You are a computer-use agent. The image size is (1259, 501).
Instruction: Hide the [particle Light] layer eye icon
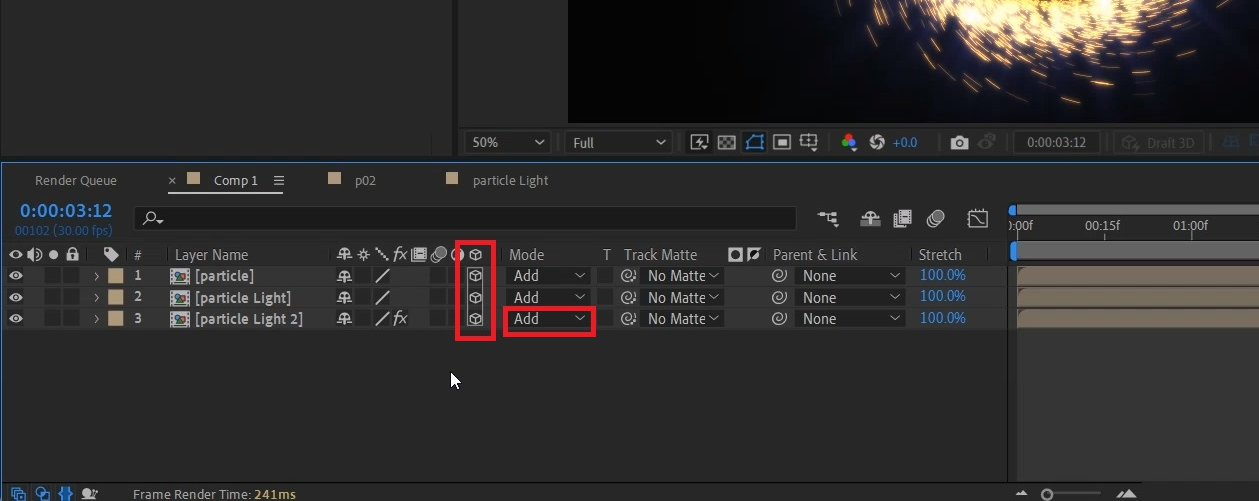[x=16, y=297]
